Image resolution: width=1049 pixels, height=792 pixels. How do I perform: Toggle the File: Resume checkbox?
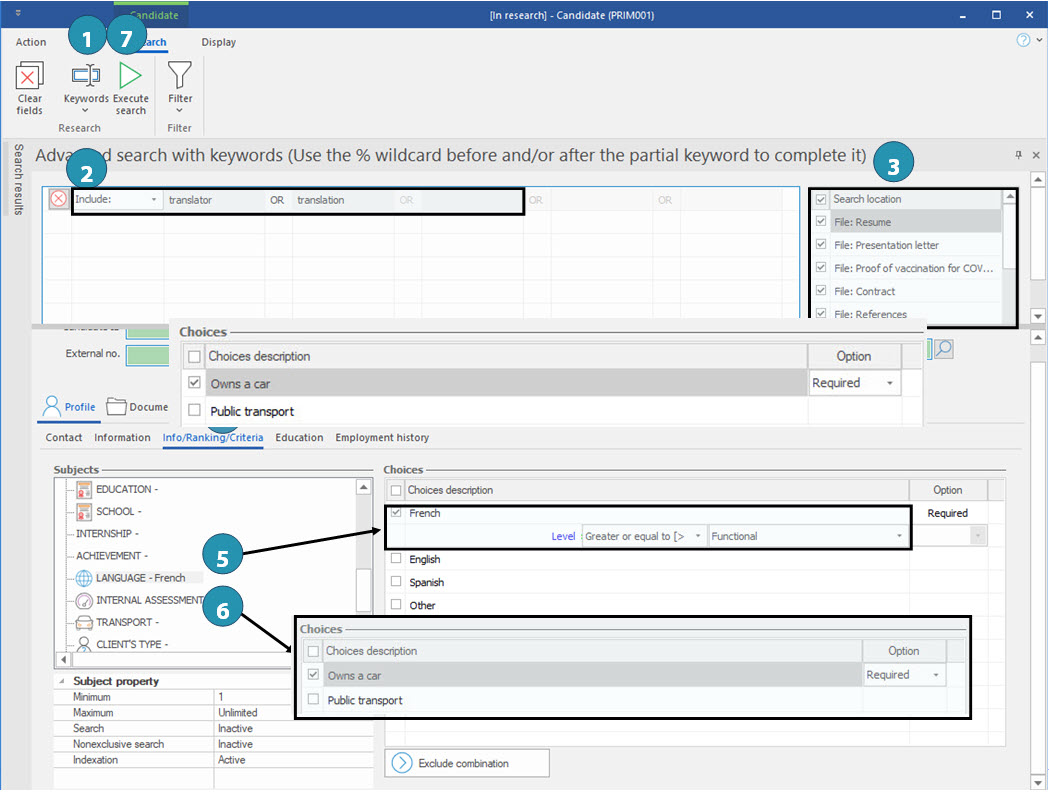click(x=821, y=222)
